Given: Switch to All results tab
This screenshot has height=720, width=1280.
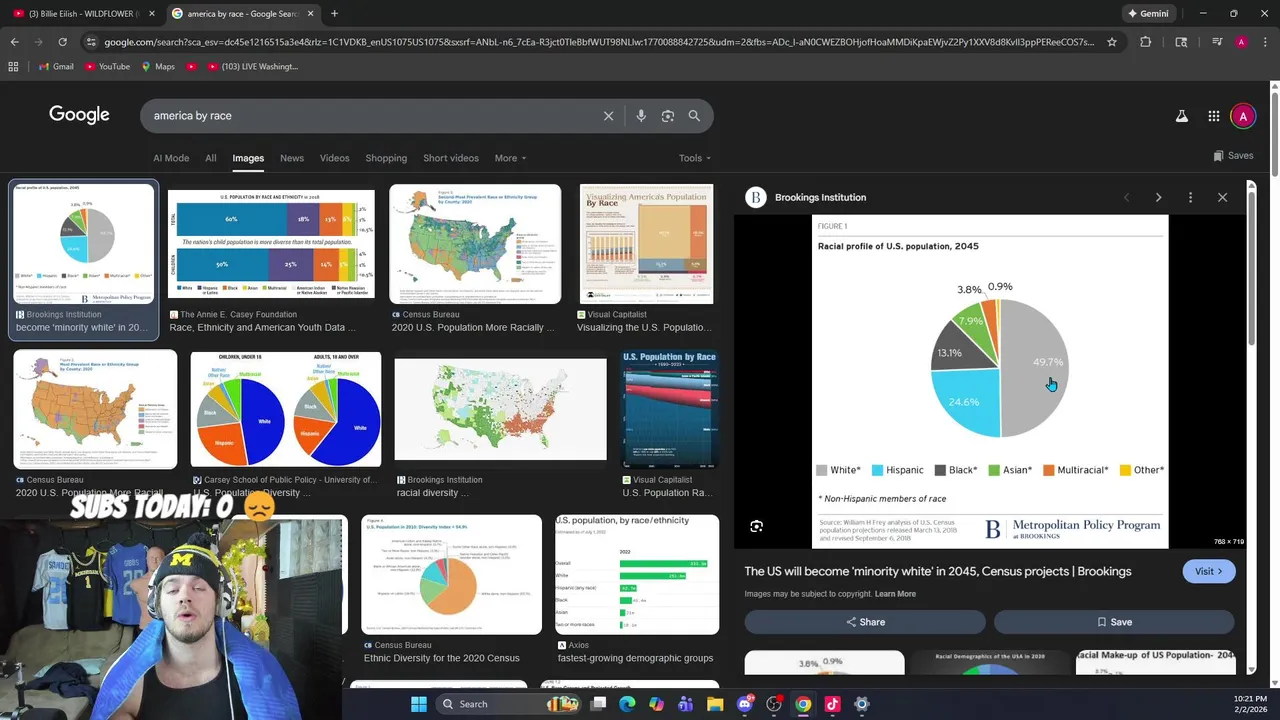Looking at the screenshot, I should click(x=211, y=158).
